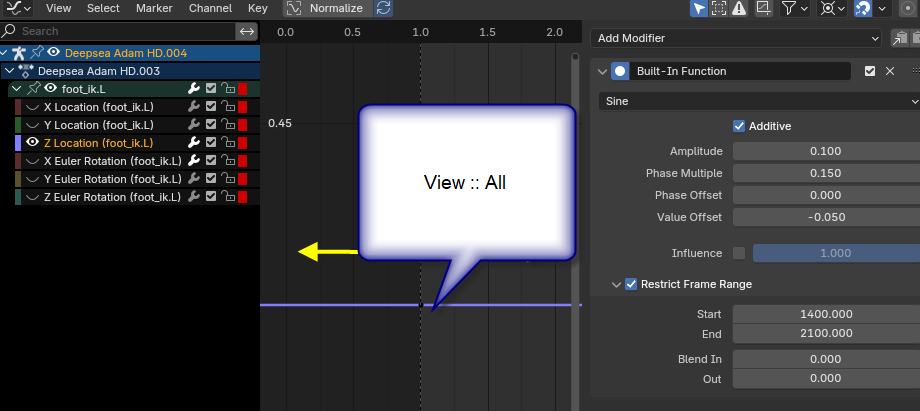This screenshot has height=411, width=920.
Task: Disable the Built-In Function modifier checkbox
Action: click(x=870, y=71)
